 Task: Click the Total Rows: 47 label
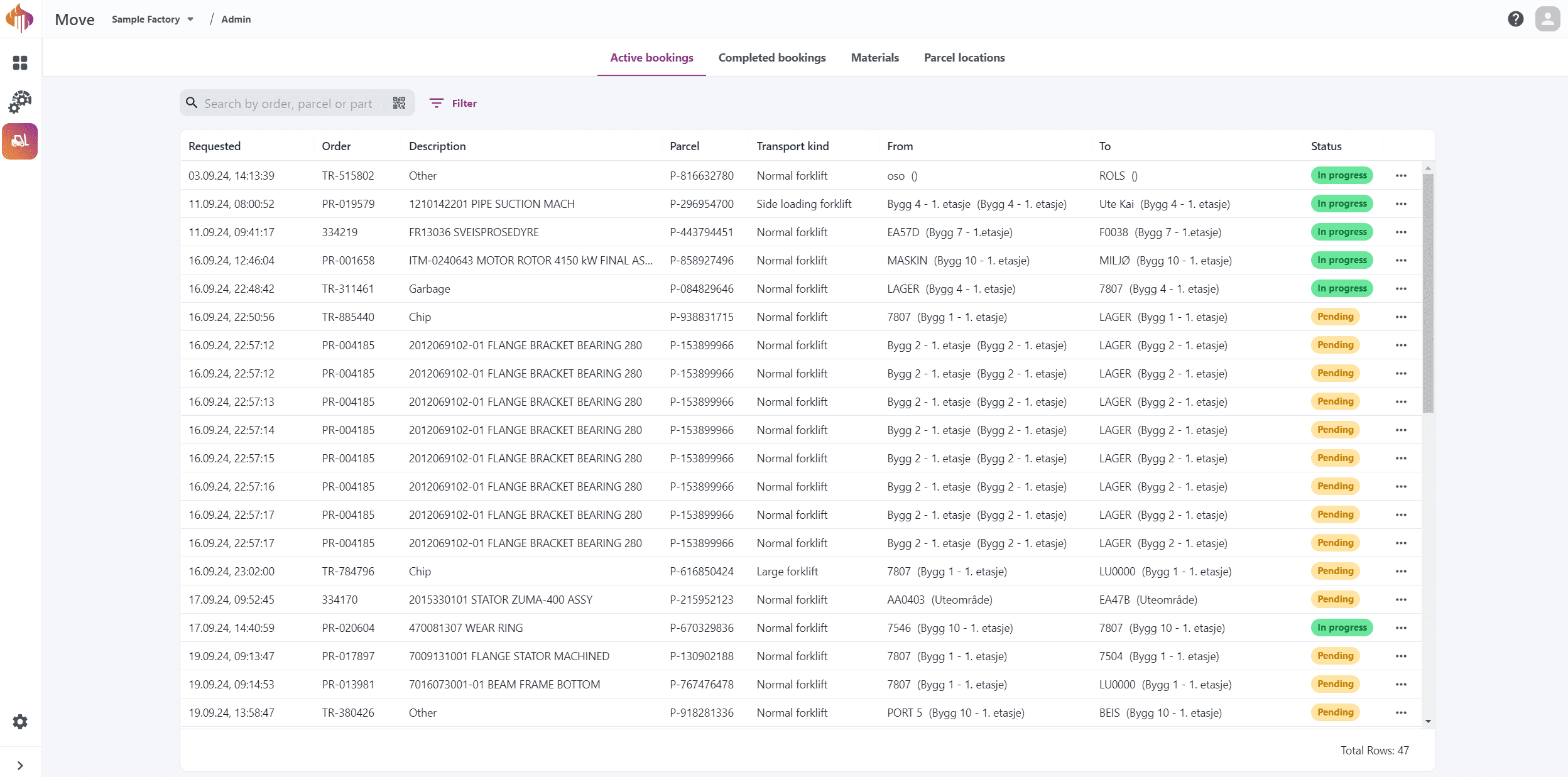pos(1375,751)
